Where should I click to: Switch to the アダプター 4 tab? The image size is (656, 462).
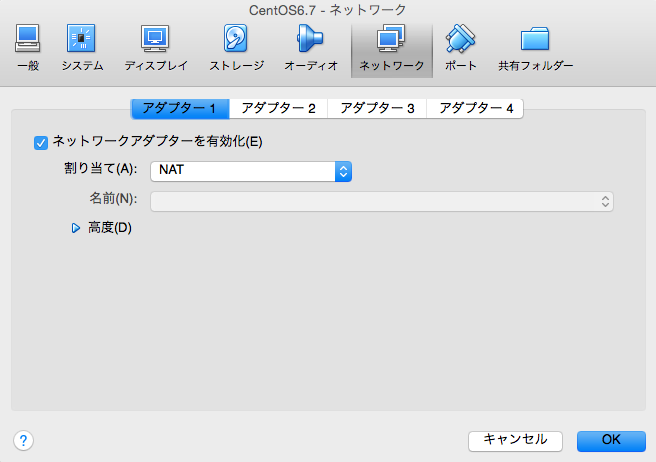coord(475,109)
